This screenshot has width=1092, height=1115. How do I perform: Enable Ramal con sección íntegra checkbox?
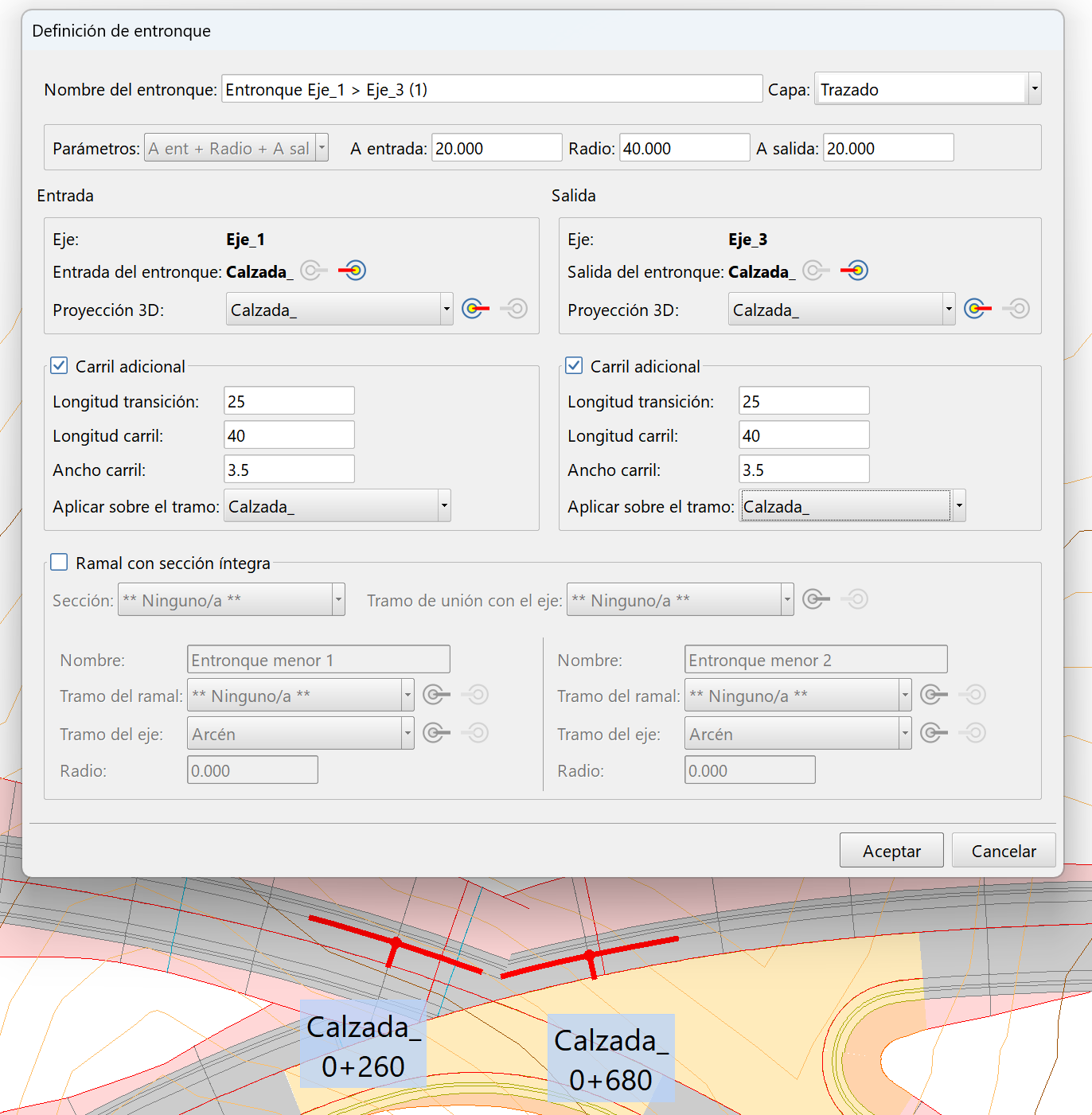59,563
